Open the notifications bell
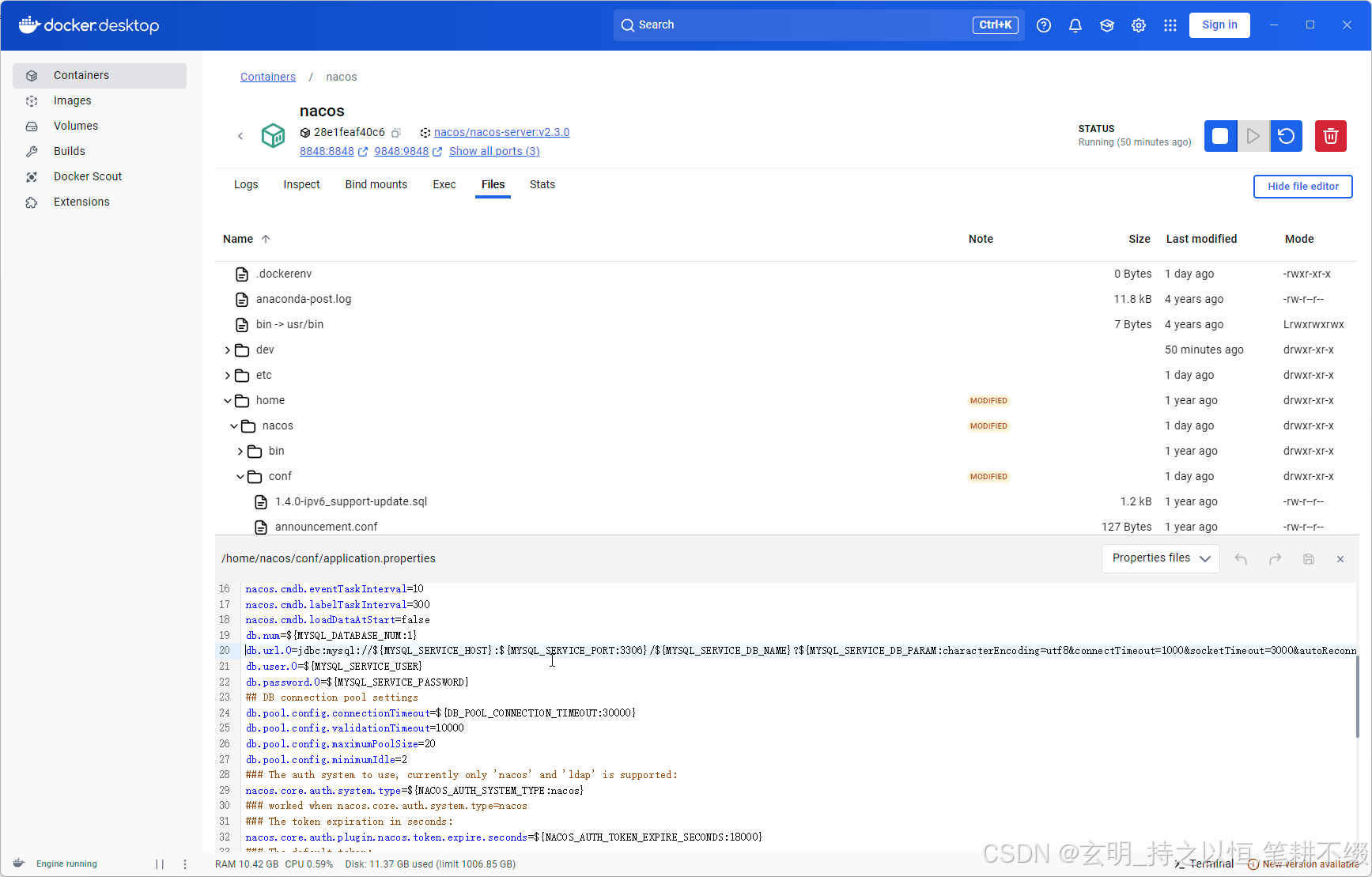1372x877 pixels. point(1075,25)
